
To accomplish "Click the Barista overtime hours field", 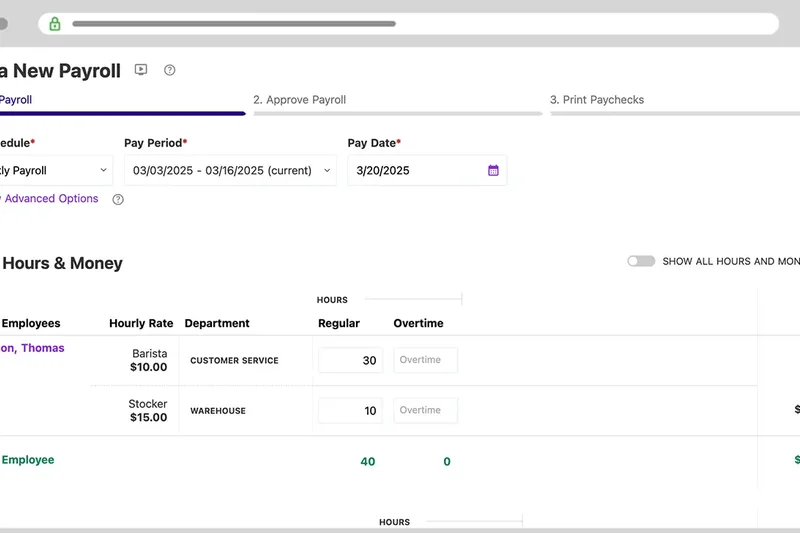I will coord(425,360).
